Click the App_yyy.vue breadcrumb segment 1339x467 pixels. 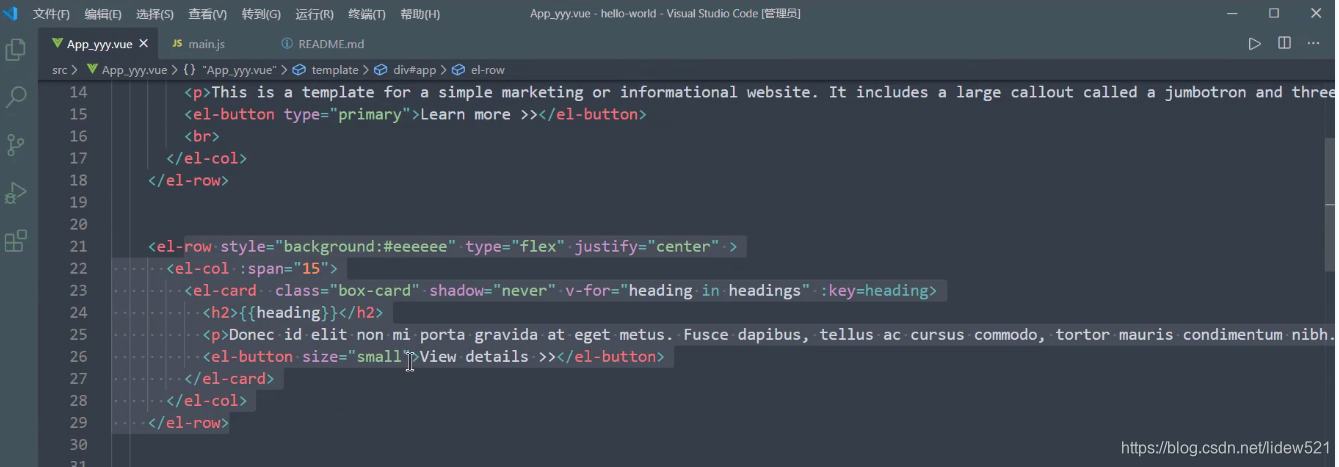[x=127, y=70]
